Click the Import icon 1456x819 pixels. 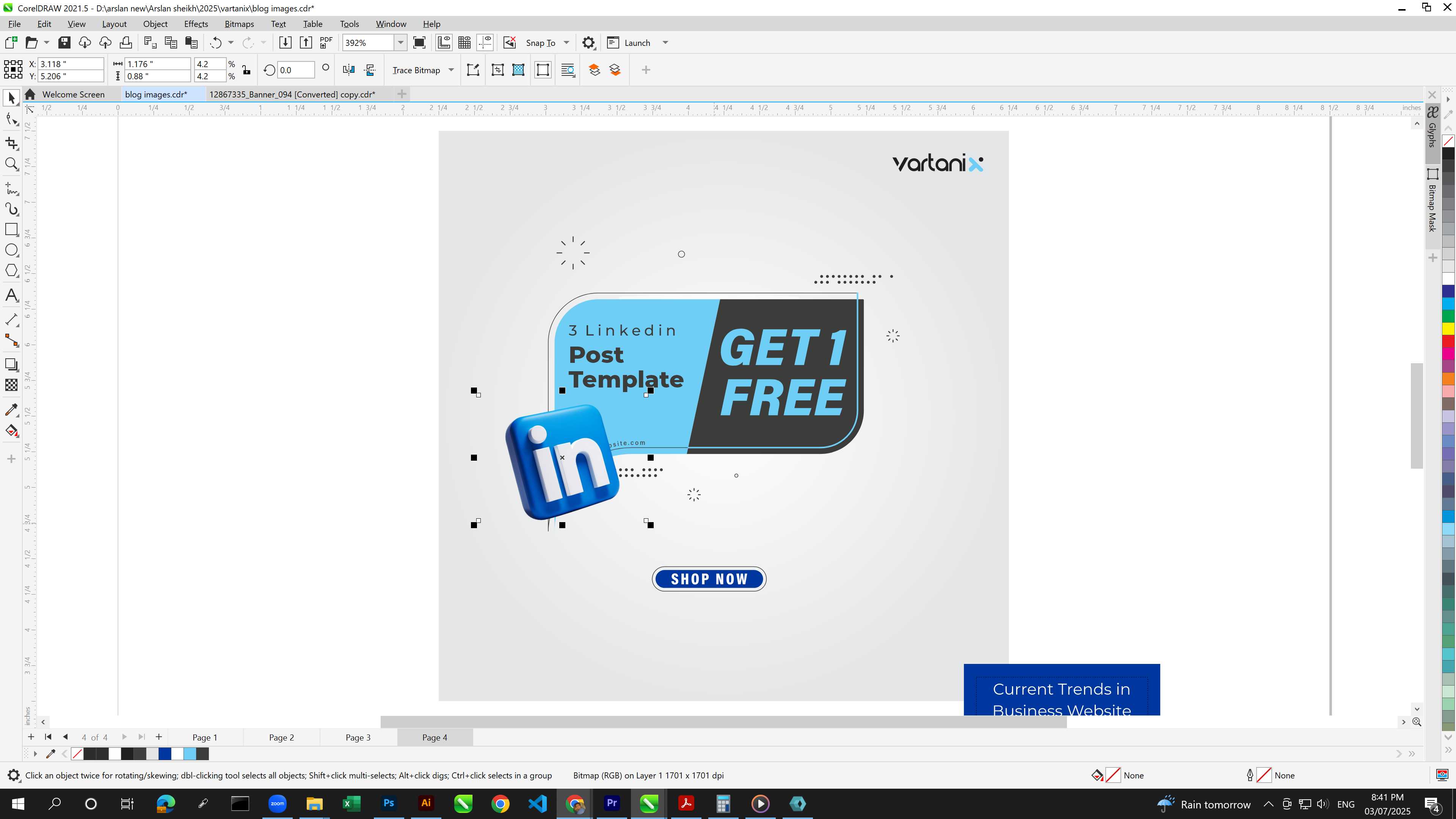[286, 42]
